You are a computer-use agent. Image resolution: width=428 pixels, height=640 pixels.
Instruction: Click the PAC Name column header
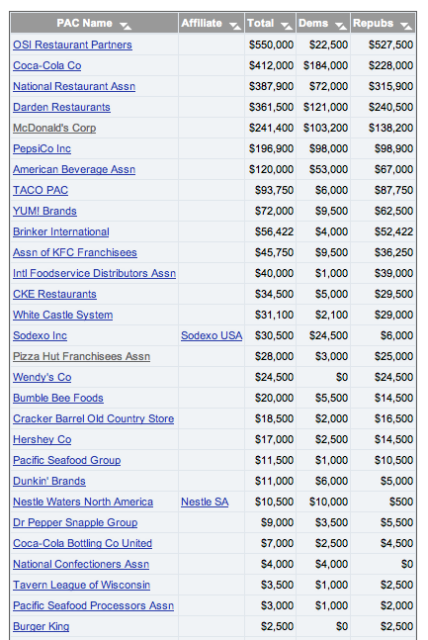(x=94, y=23)
